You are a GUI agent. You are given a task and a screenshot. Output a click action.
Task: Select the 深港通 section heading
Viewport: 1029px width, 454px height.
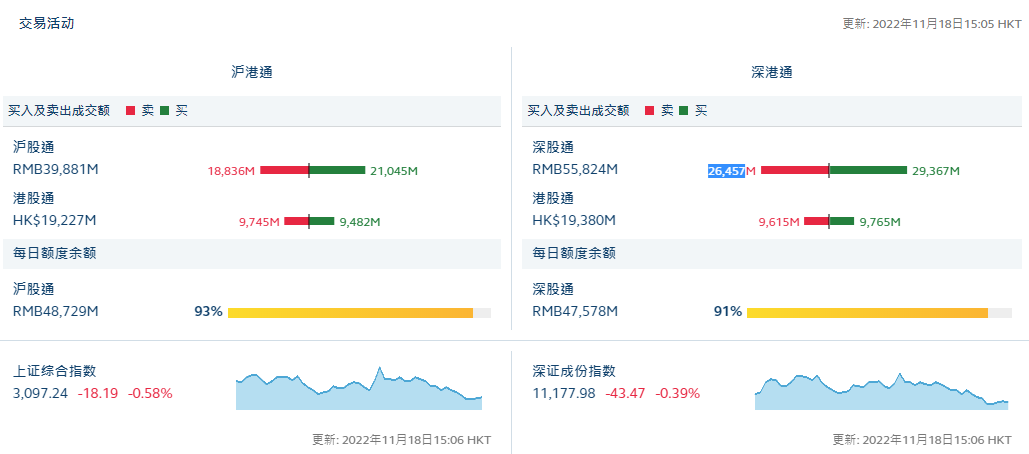(771, 72)
